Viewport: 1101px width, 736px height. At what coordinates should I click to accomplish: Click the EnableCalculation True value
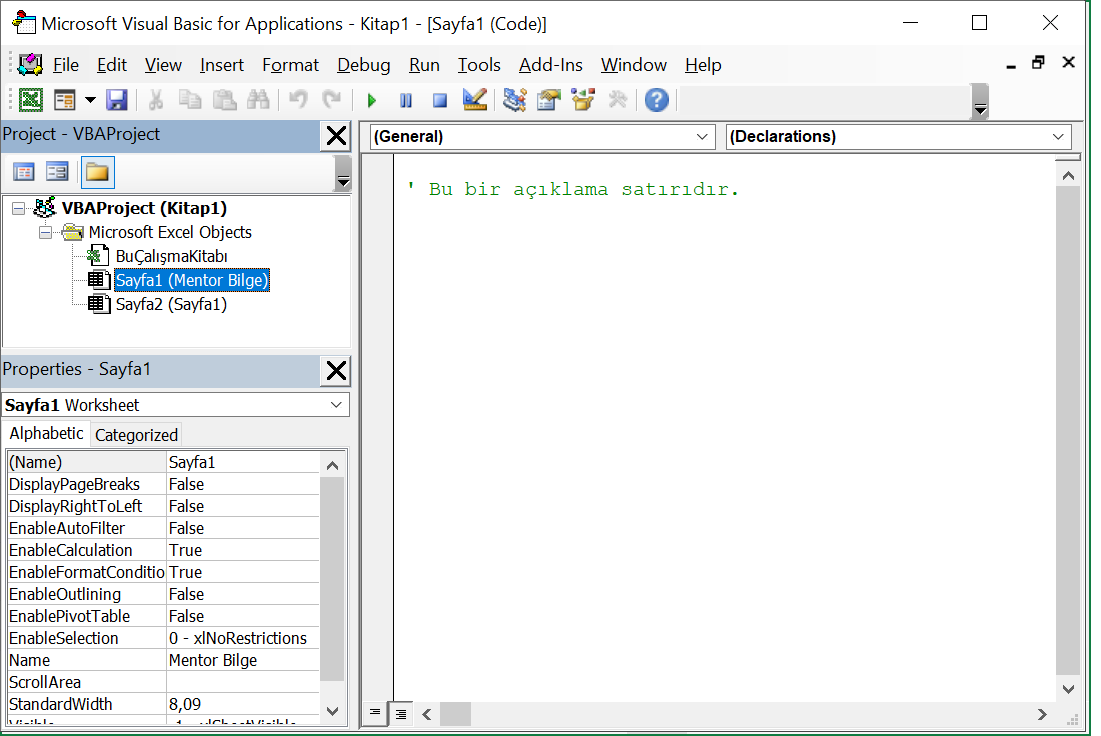click(243, 550)
